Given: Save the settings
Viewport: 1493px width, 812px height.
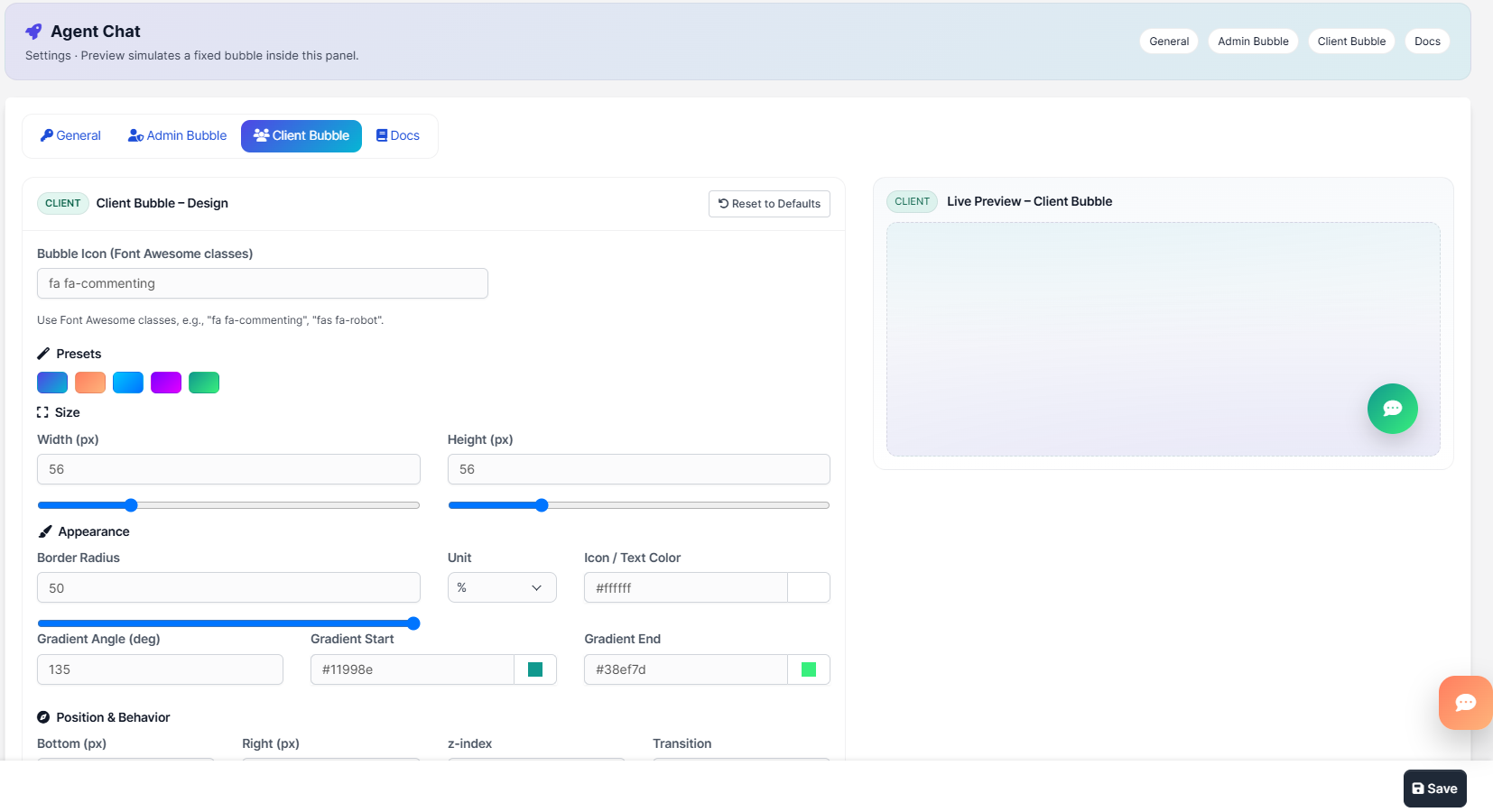Looking at the screenshot, I should click(1434, 789).
